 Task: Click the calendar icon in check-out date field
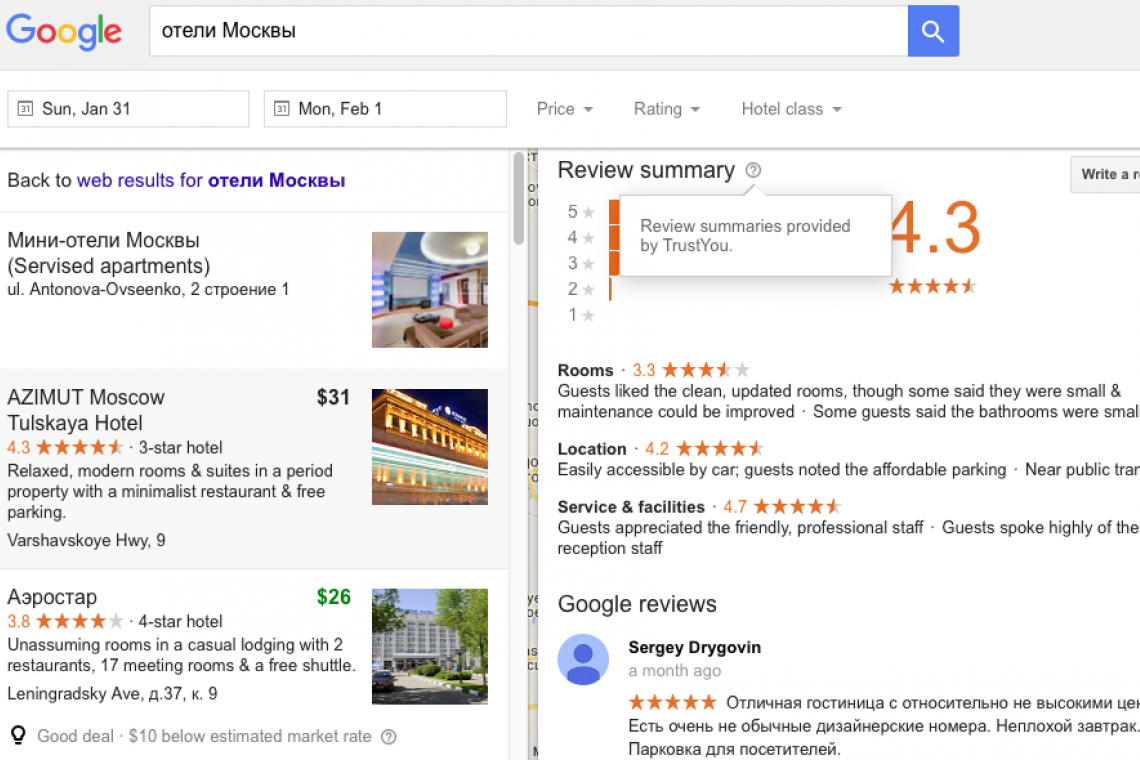282,109
